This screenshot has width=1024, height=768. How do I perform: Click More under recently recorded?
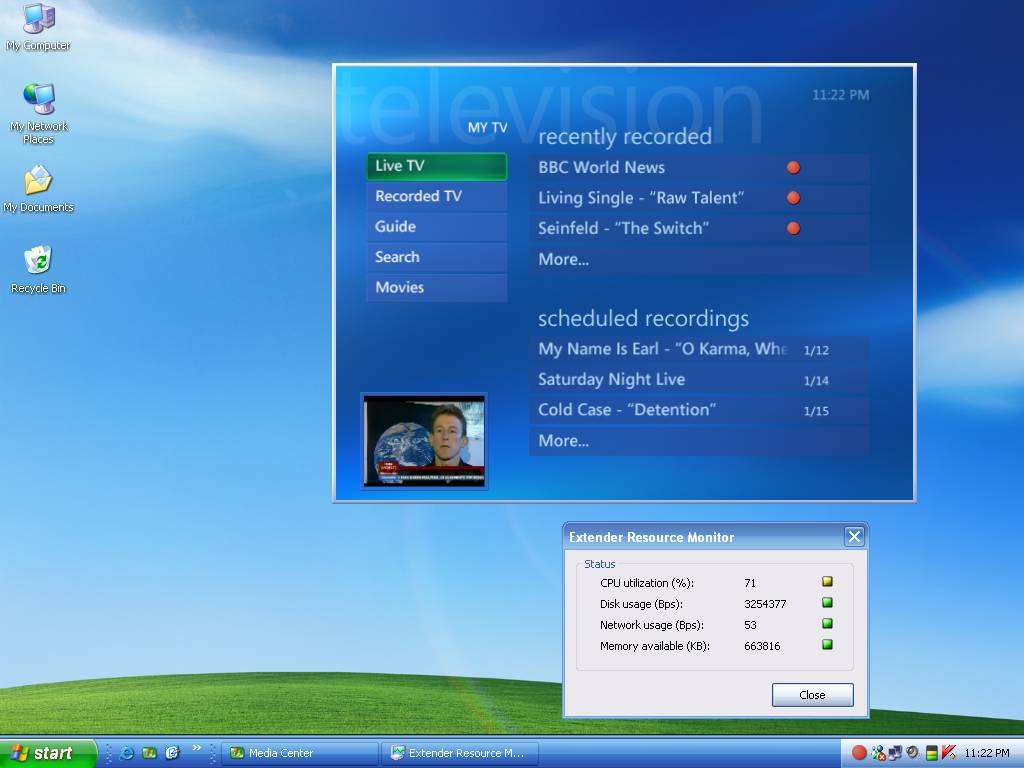pyautogui.click(x=564, y=260)
